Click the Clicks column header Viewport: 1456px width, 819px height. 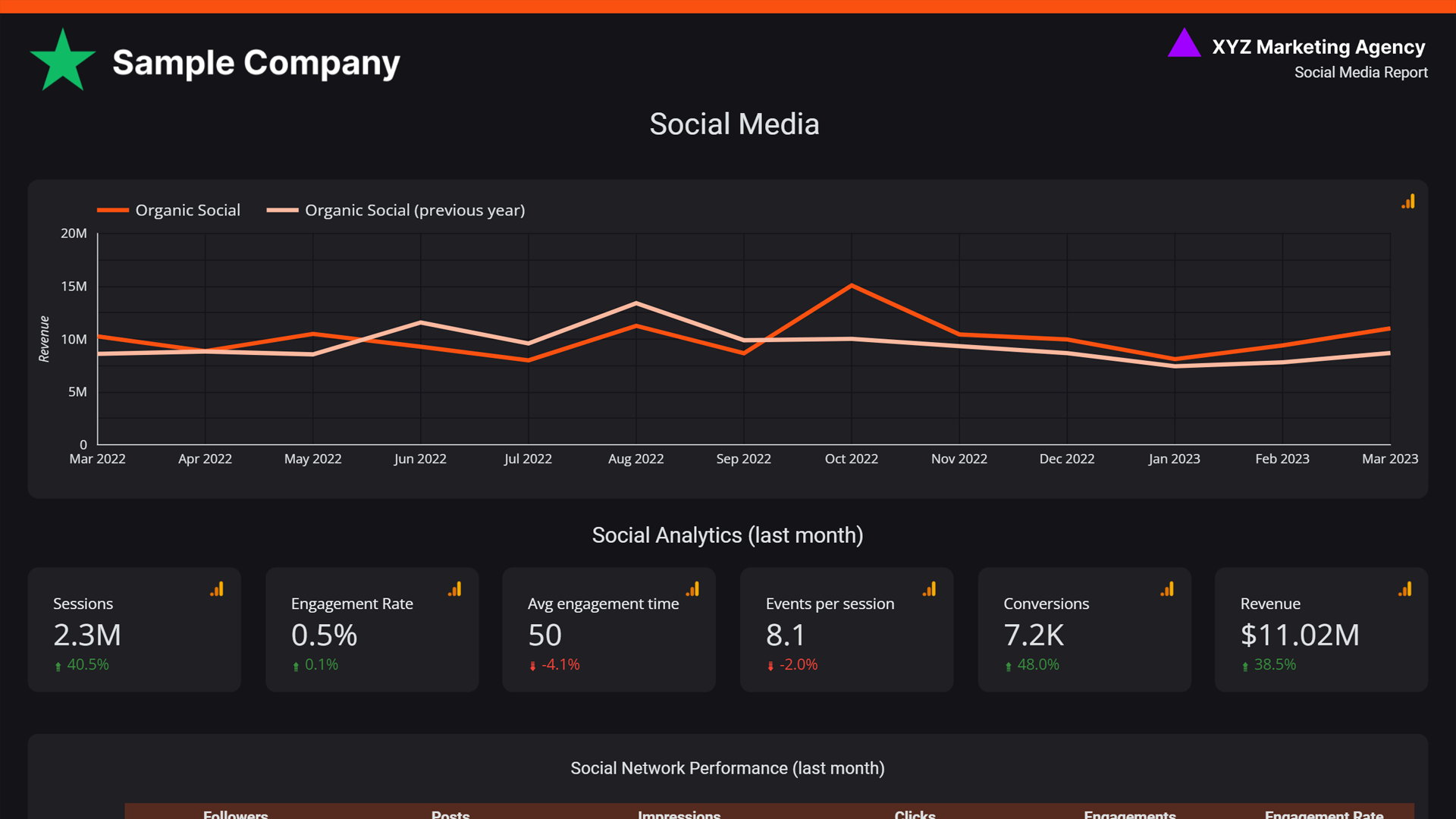pos(915,814)
